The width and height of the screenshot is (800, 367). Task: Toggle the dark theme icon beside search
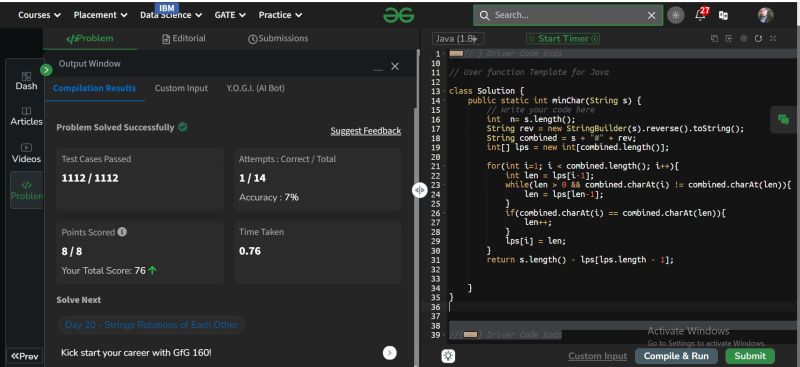point(676,15)
